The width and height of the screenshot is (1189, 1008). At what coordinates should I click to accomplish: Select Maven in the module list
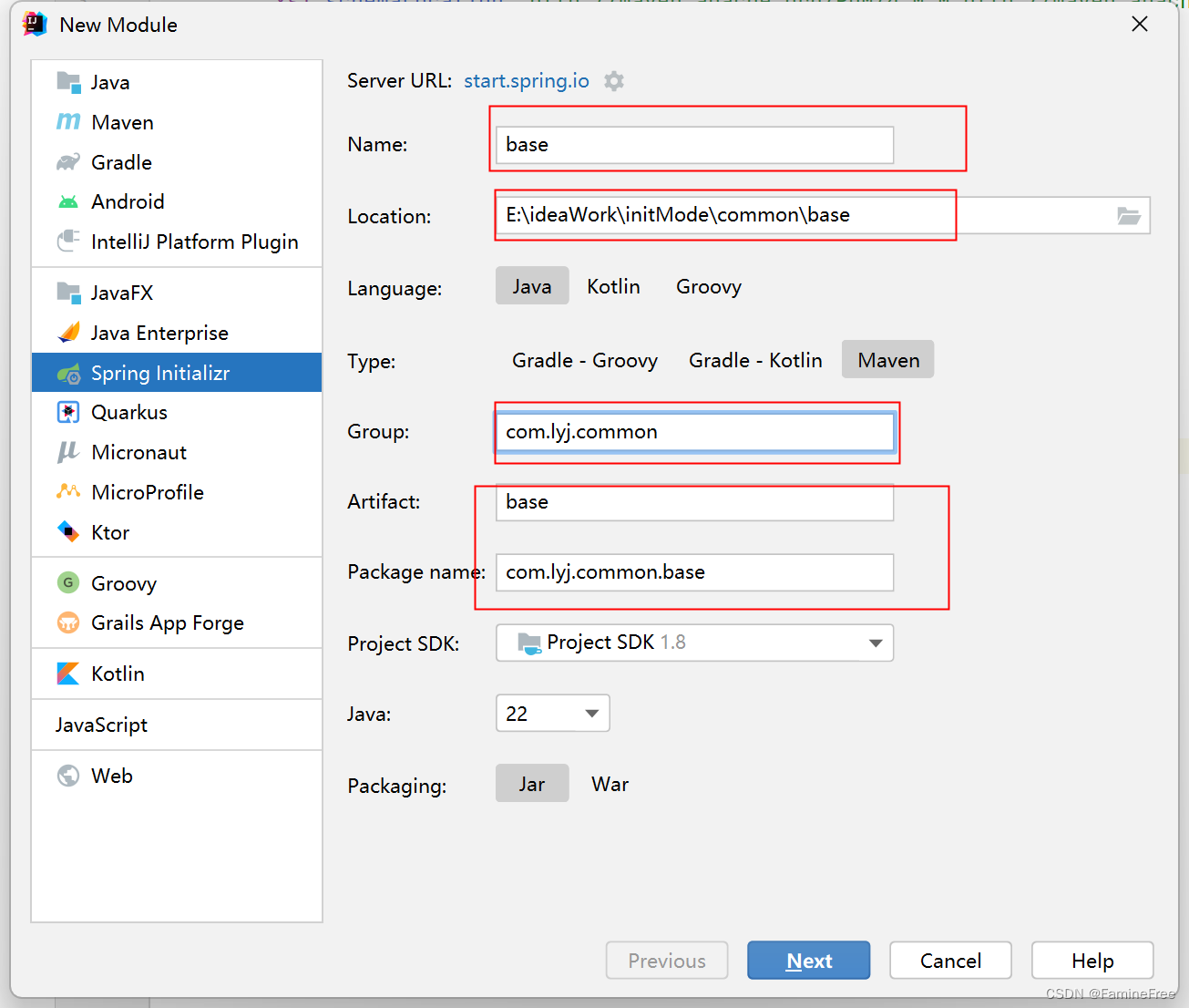177,122
